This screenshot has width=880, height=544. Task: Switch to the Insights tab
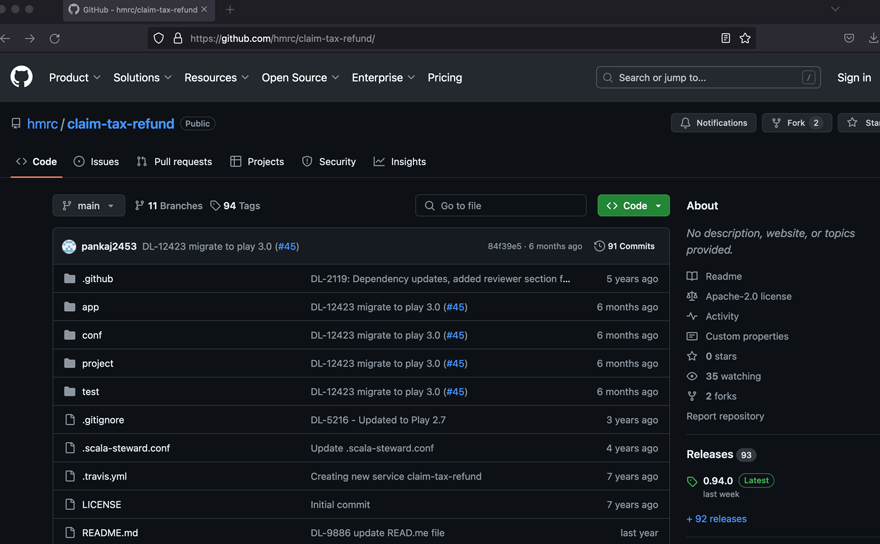[x=400, y=162]
